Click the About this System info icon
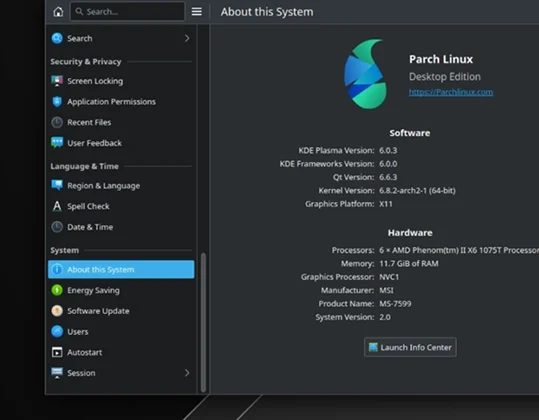Screen dimensions: 539x420 [57, 269]
